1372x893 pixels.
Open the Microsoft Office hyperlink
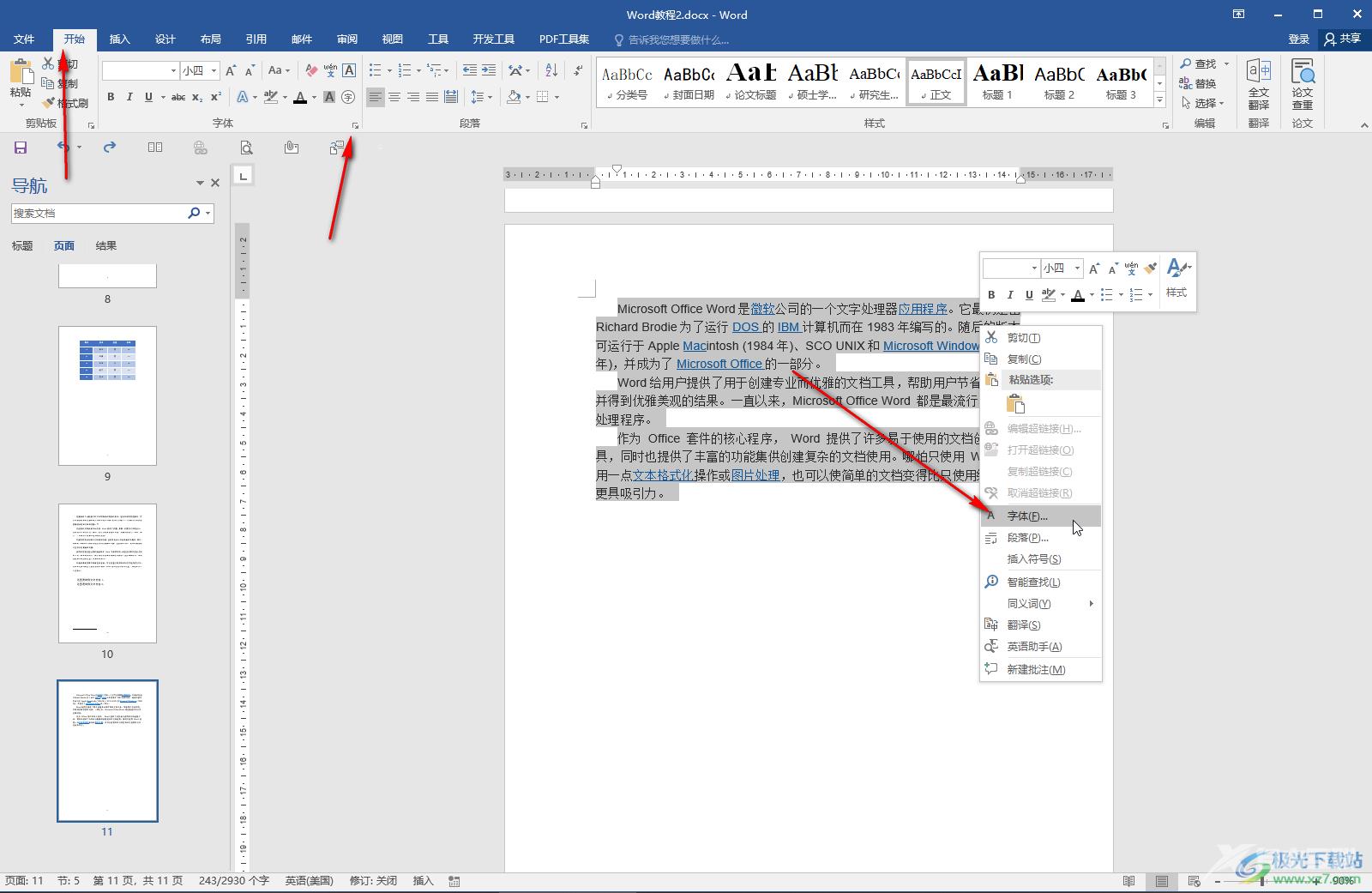pyautogui.click(x=720, y=364)
